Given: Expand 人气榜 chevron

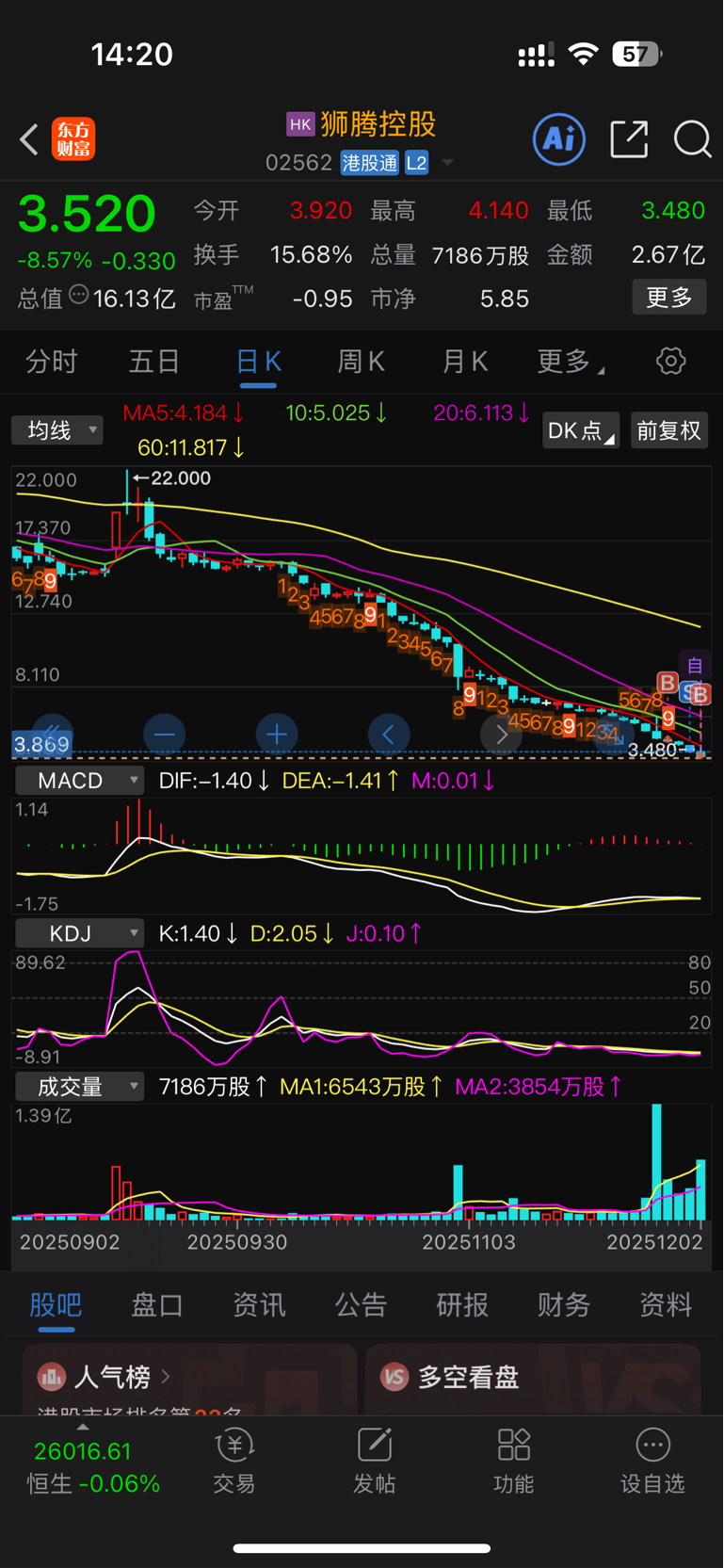Looking at the screenshot, I should (x=166, y=1377).
